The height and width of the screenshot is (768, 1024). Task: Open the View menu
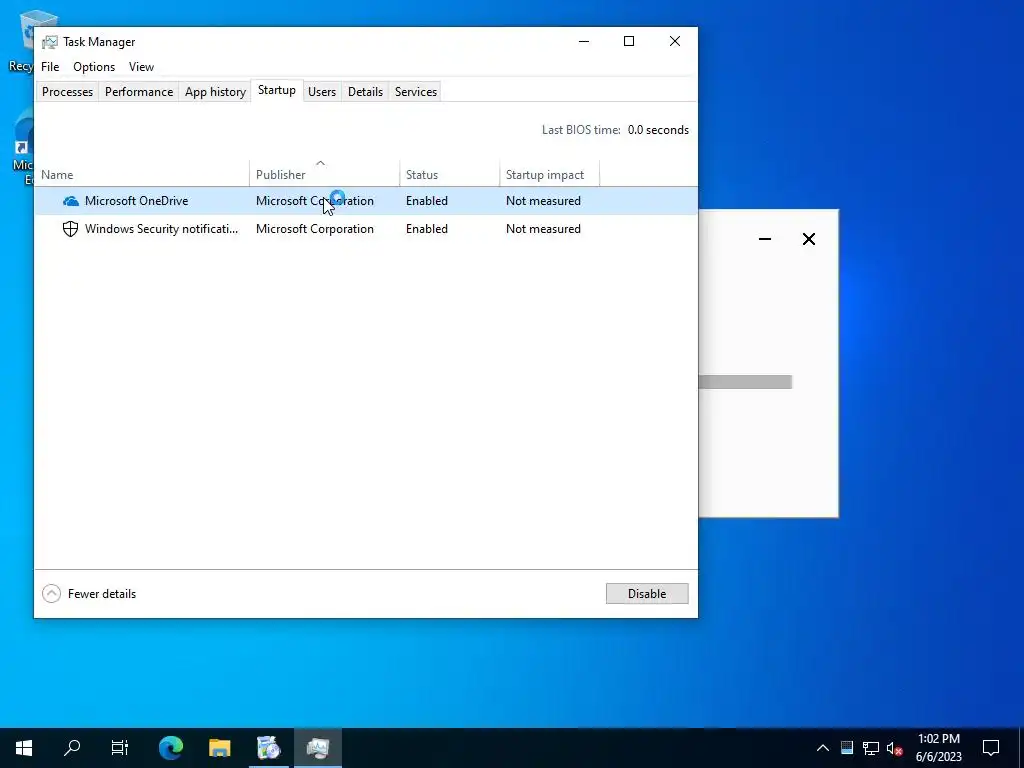point(141,67)
